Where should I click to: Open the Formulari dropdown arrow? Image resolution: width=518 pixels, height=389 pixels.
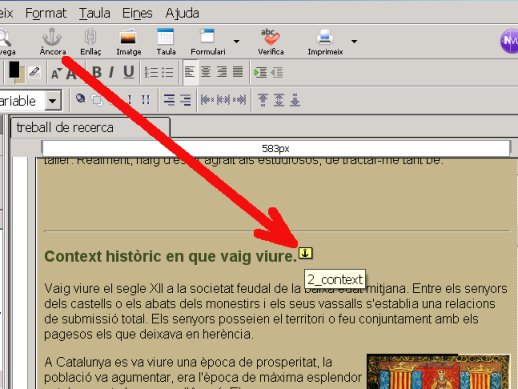(x=236, y=41)
